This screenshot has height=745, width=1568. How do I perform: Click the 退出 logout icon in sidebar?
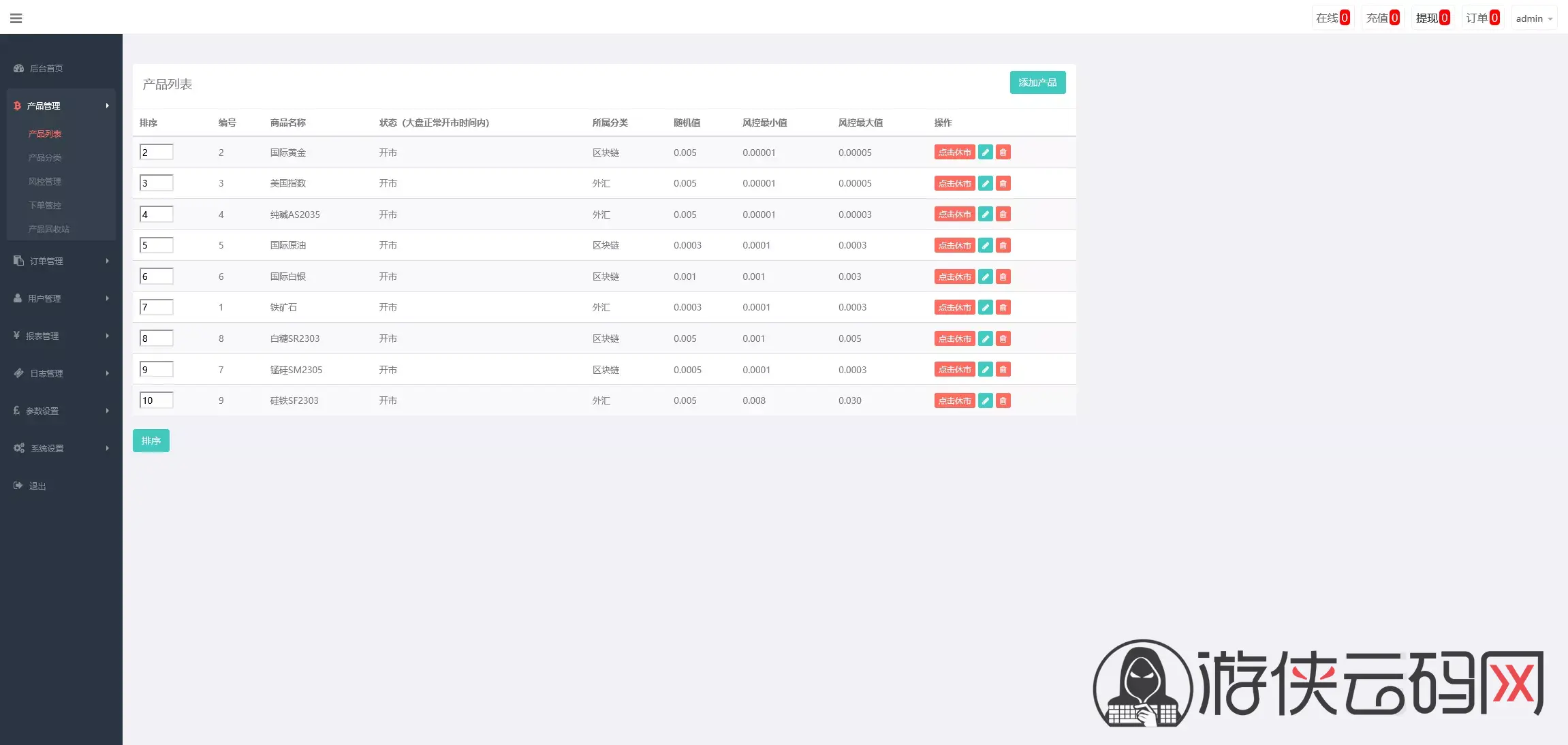(18, 486)
